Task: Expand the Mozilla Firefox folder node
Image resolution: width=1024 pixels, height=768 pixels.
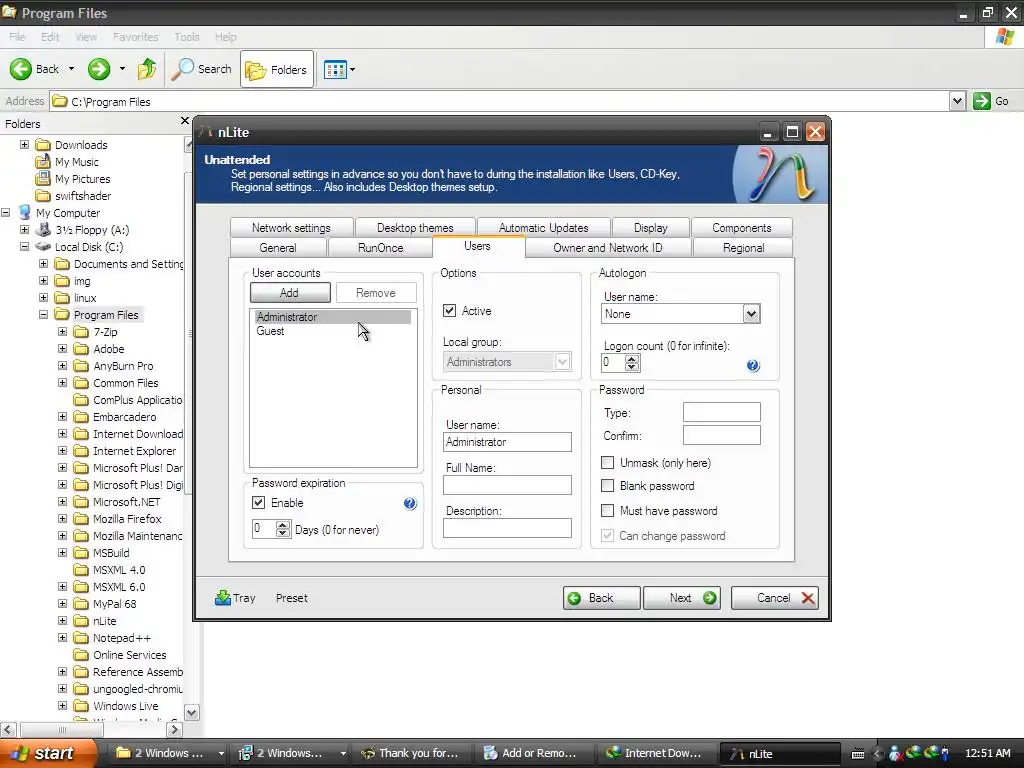Action: 62,519
